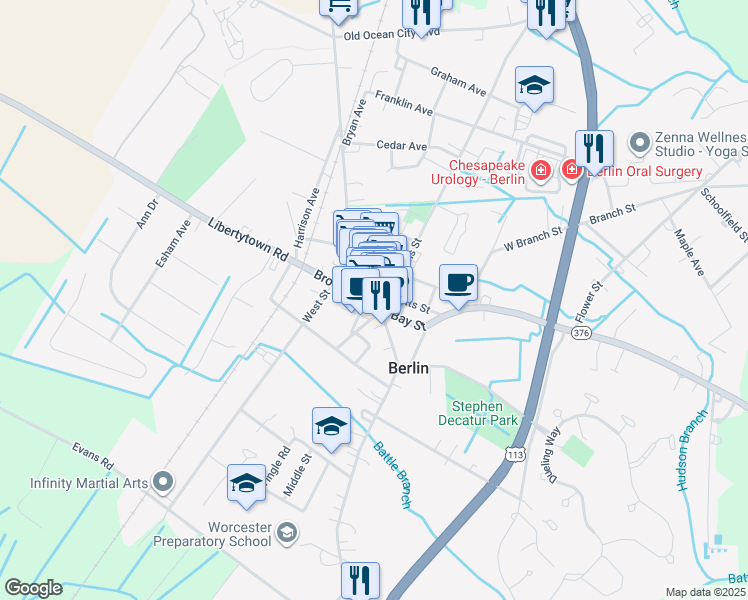Click the restaurant marker at bottom near Route 113
This screenshot has width=748, height=600.
coord(360,580)
